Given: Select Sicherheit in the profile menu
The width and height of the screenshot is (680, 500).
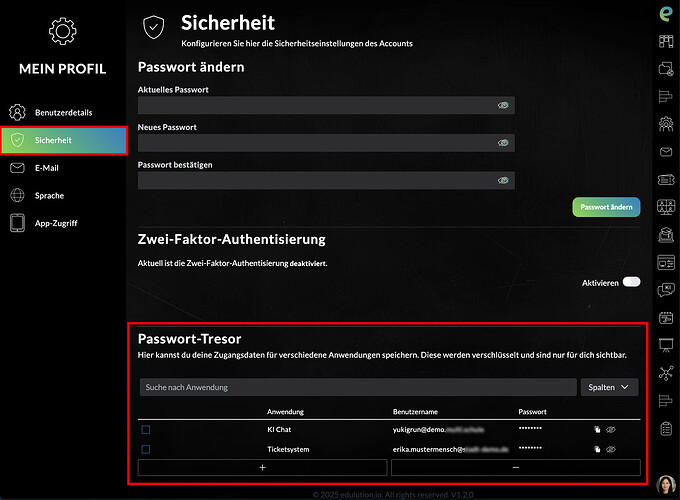Looking at the screenshot, I should (64, 140).
